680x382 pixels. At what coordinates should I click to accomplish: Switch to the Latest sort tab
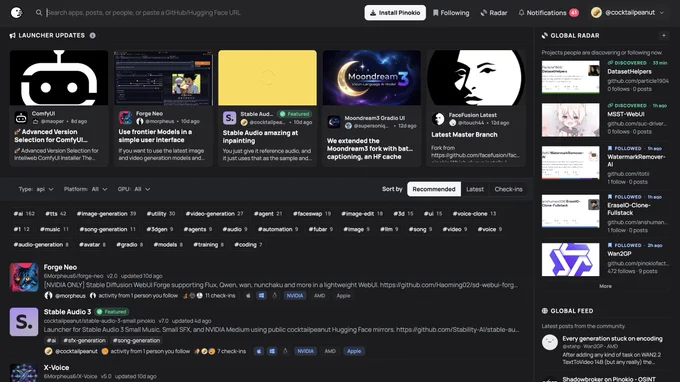[475, 189]
